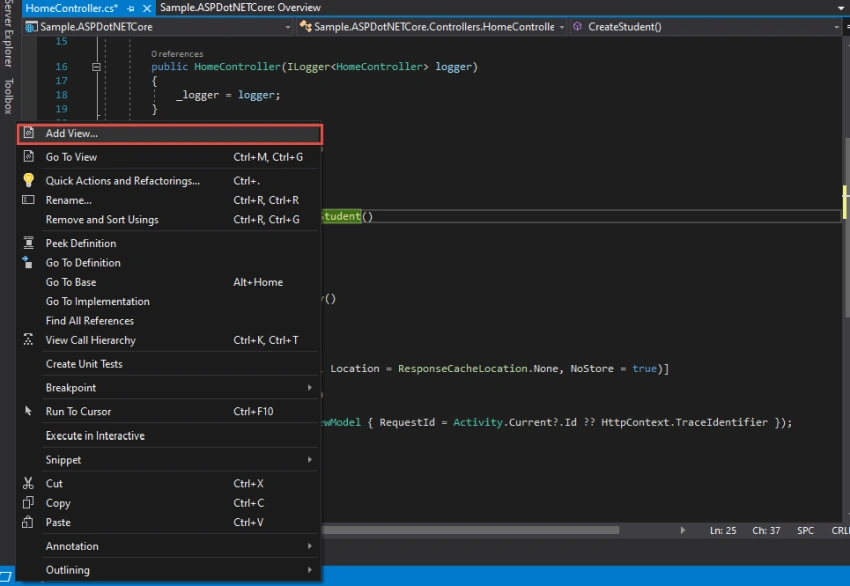850x586 pixels.
Task: Click Execute in Interactive
Action: point(170,436)
